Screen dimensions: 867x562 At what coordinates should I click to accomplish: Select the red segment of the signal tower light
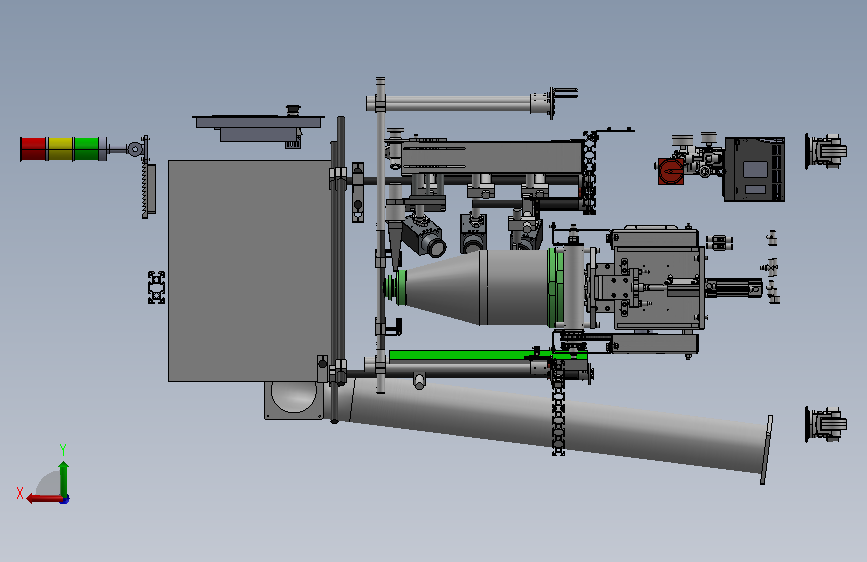[33, 149]
